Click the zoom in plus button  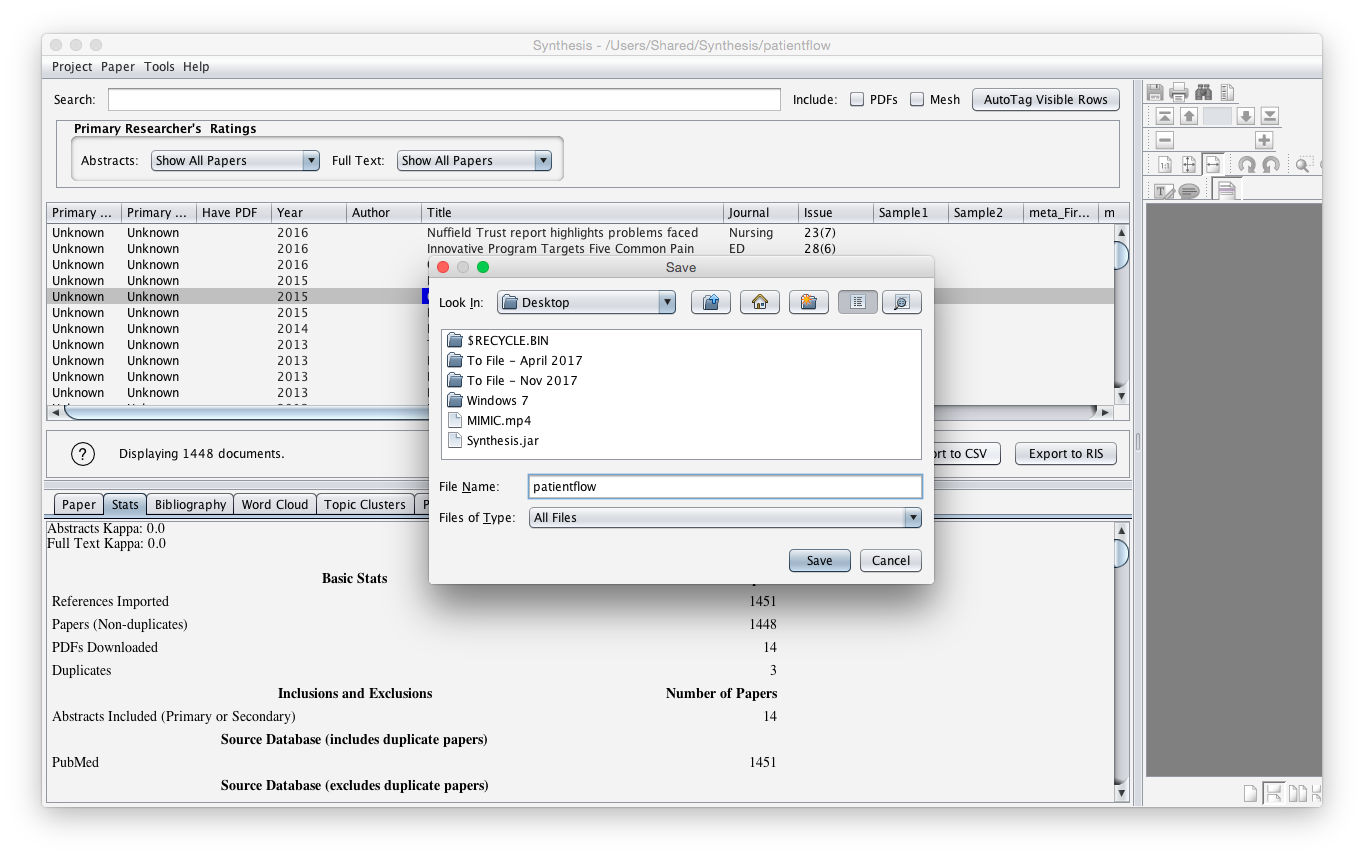pos(1264,141)
